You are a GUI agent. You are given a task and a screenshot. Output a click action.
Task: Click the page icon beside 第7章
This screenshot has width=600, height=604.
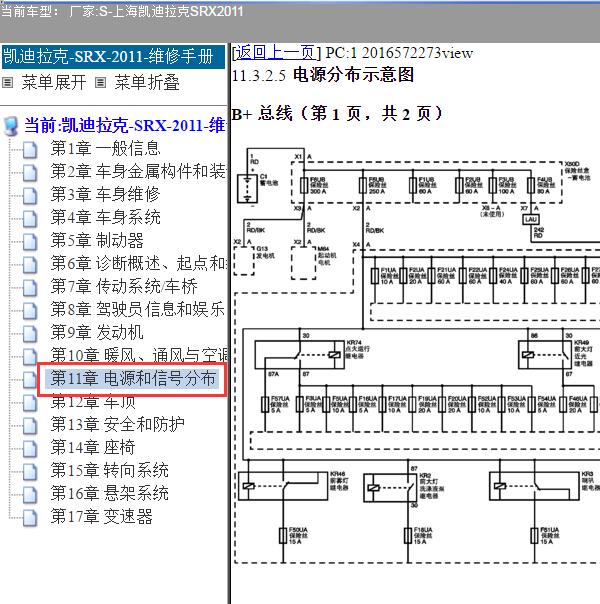pos(30,288)
